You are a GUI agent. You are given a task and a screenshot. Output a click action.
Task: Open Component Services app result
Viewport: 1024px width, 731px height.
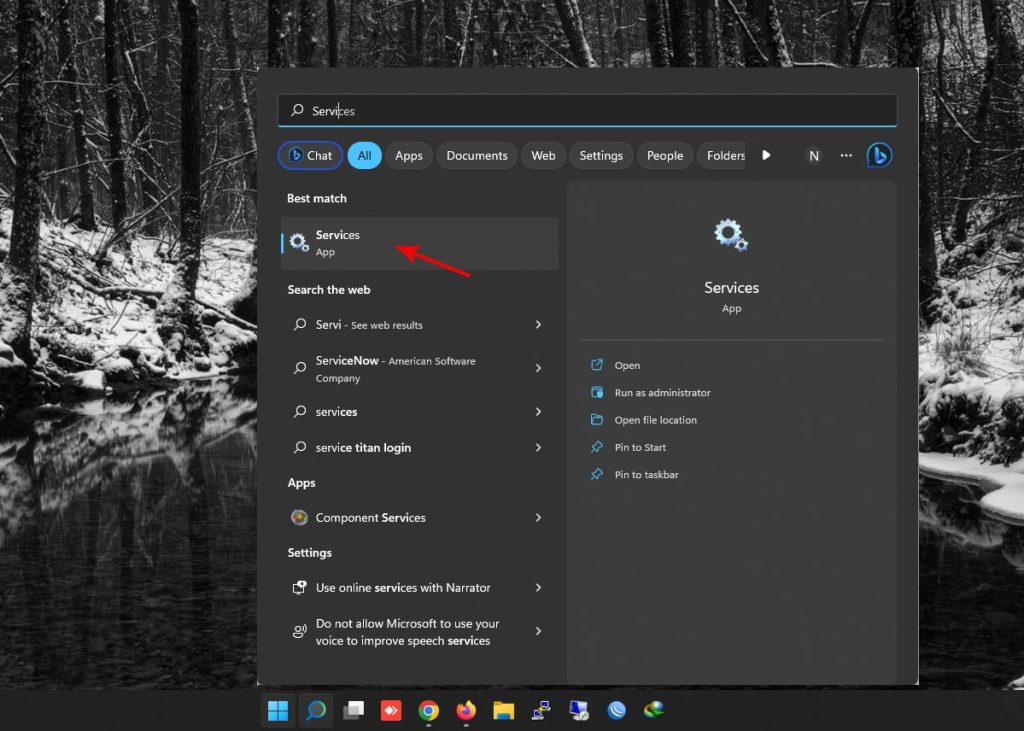click(370, 518)
